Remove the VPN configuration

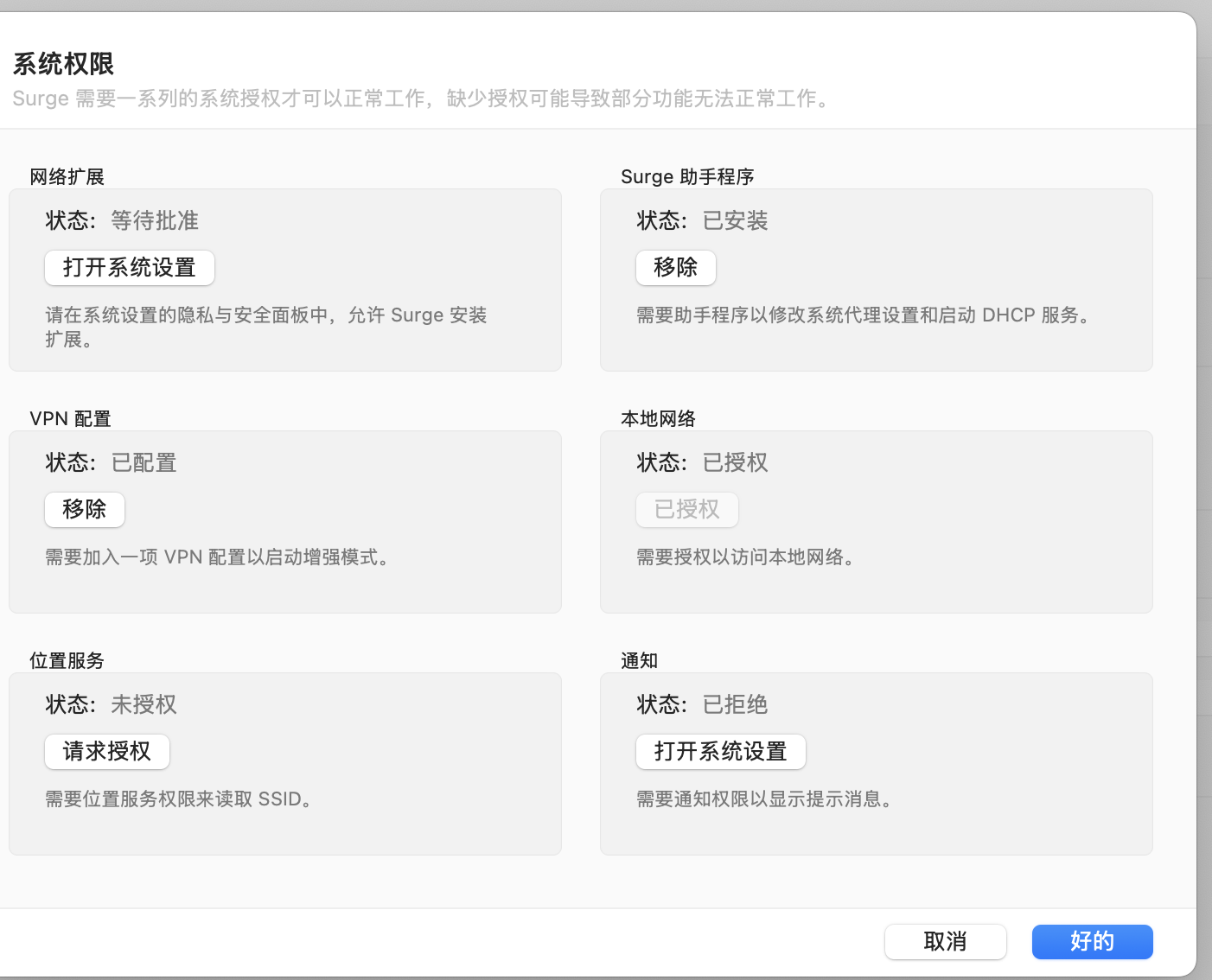[85, 510]
